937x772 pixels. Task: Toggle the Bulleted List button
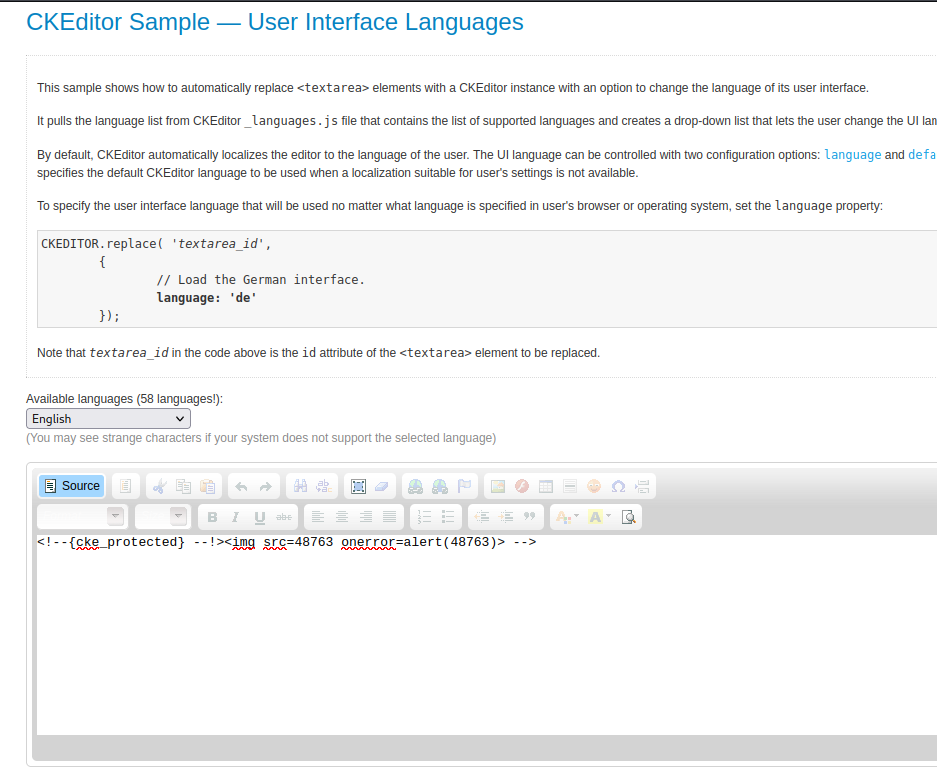click(448, 517)
